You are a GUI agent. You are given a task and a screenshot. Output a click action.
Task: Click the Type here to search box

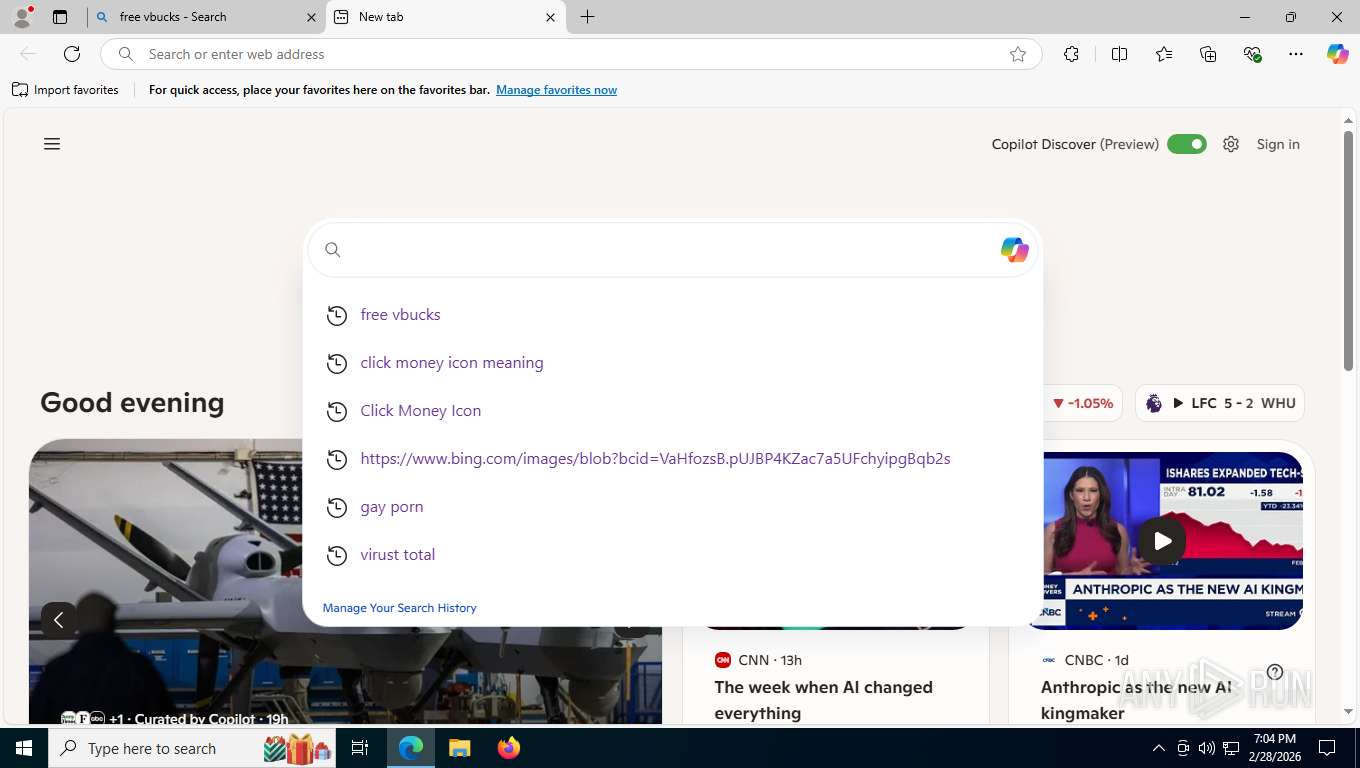(192, 748)
